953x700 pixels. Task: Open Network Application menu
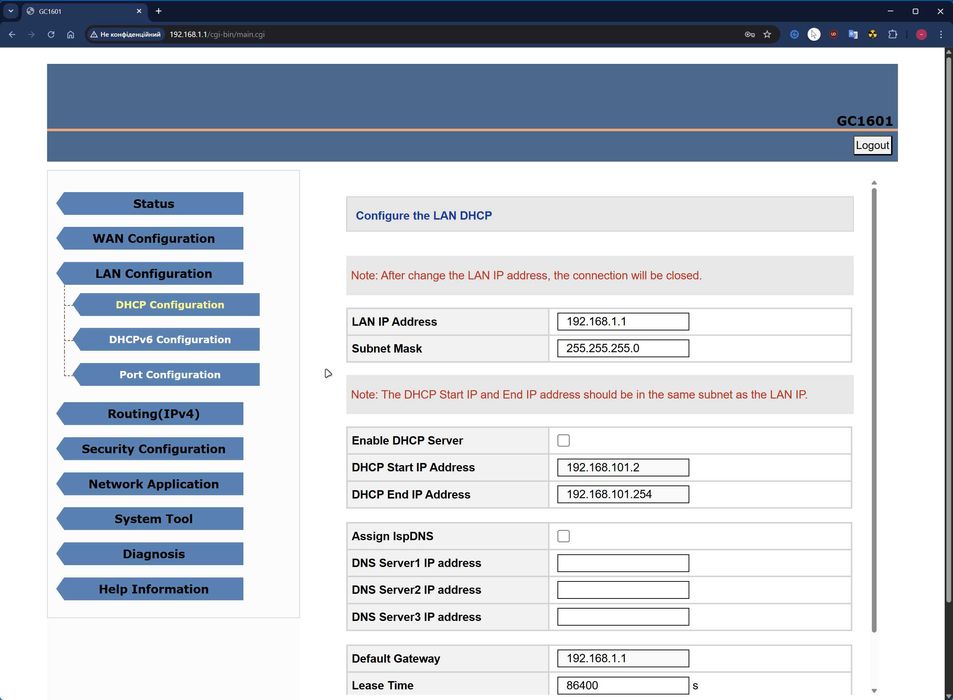pyautogui.click(x=150, y=484)
